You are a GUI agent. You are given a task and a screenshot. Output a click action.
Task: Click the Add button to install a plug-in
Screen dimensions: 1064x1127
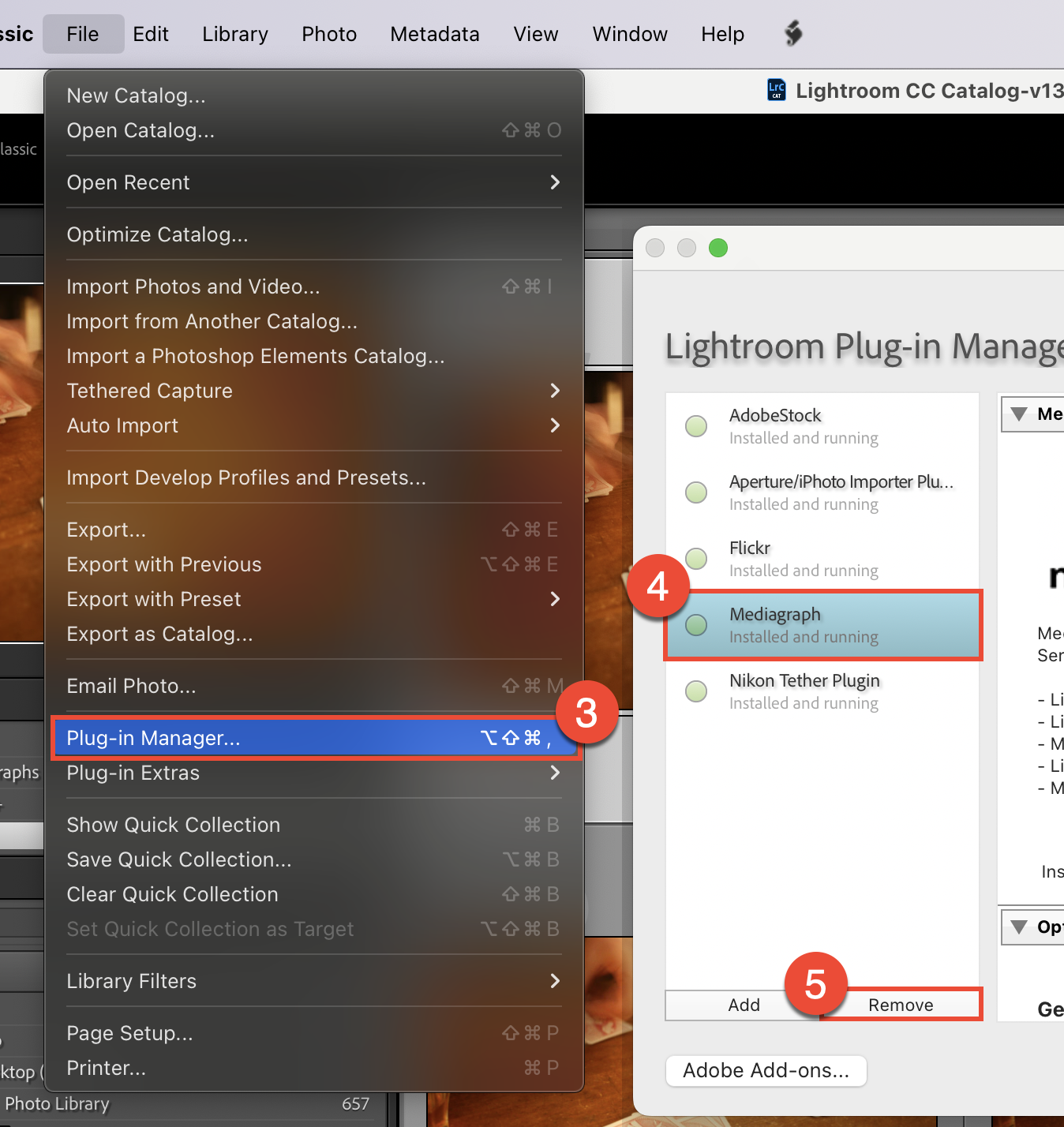tap(743, 1005)
